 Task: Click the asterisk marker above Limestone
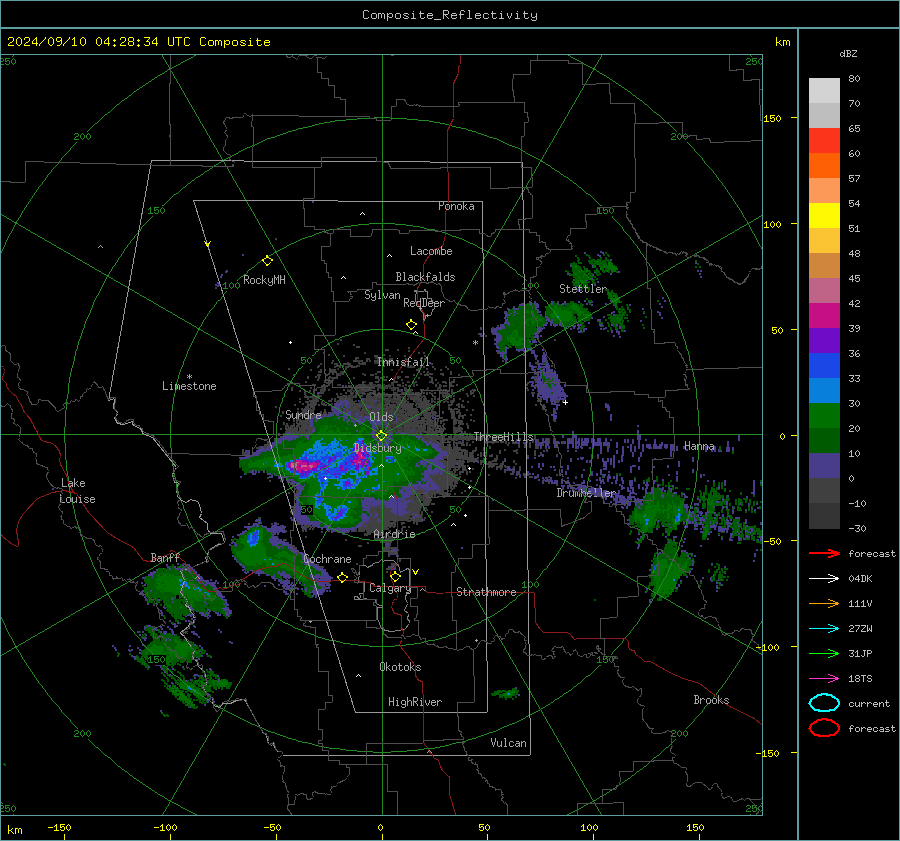pyautogui.click(x=189, y=377)
